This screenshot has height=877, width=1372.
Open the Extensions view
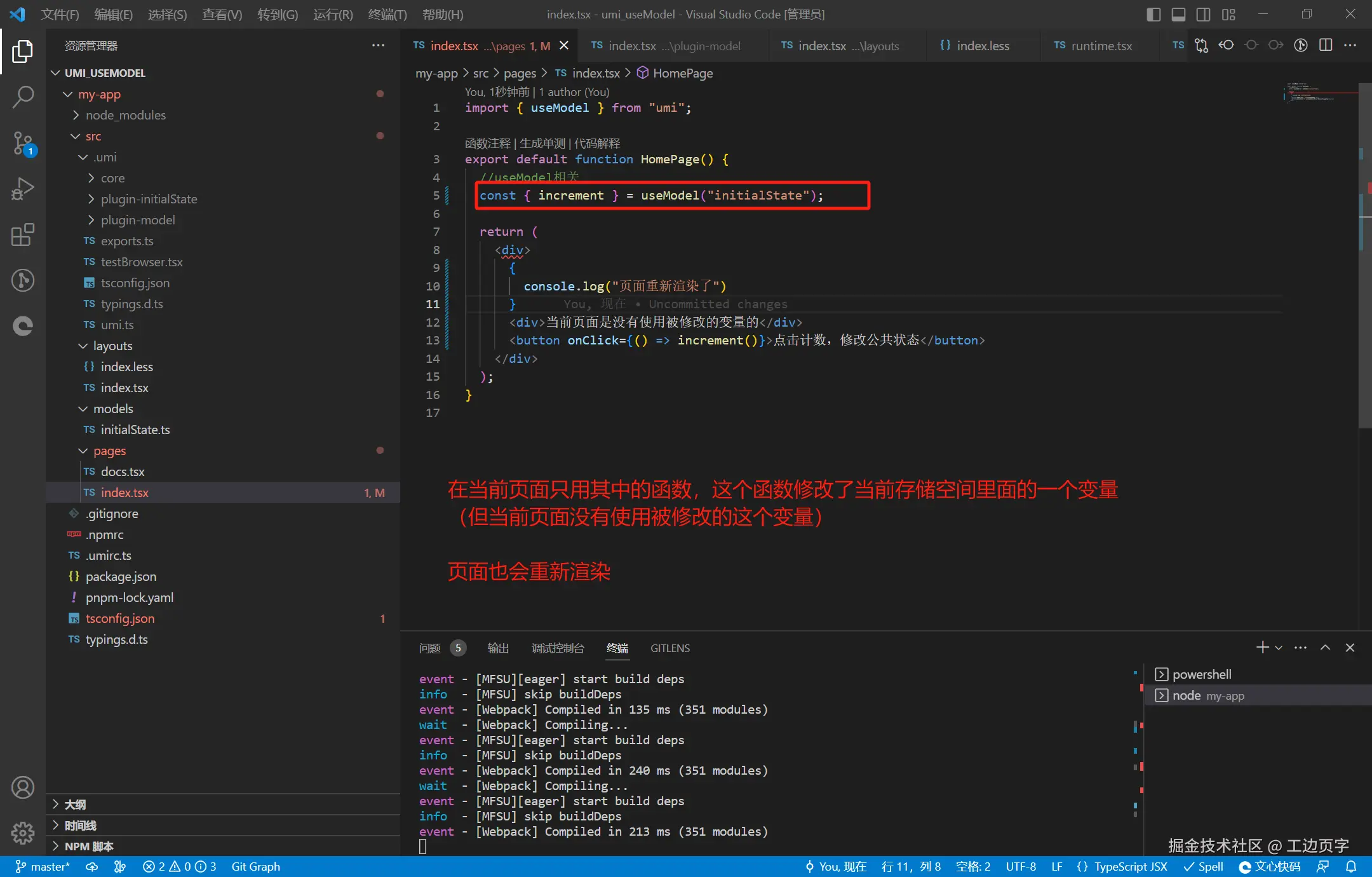(23, 235)
